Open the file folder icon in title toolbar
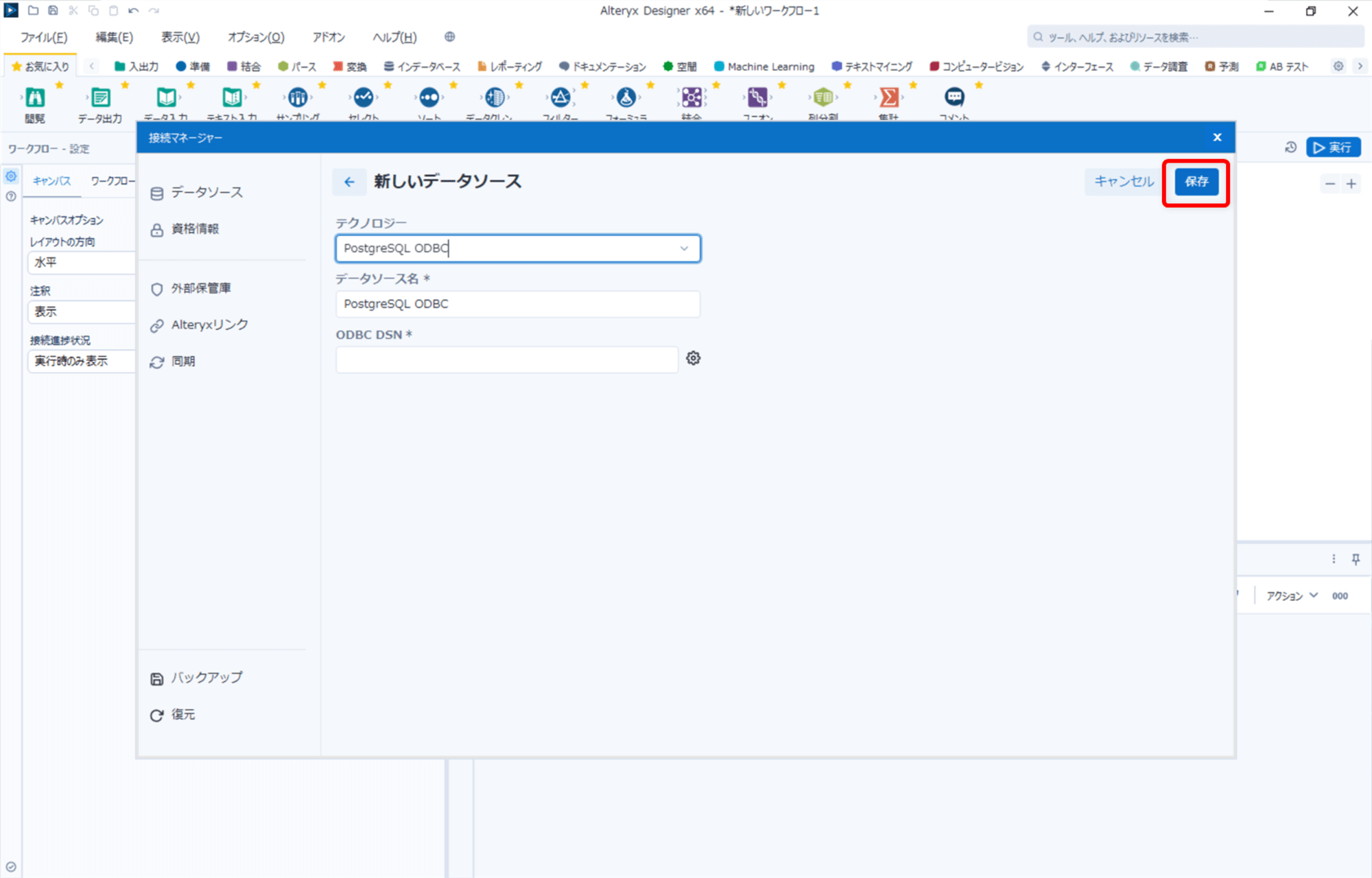This screenshot has width=1372, height=878. click(x=33, y=11)
